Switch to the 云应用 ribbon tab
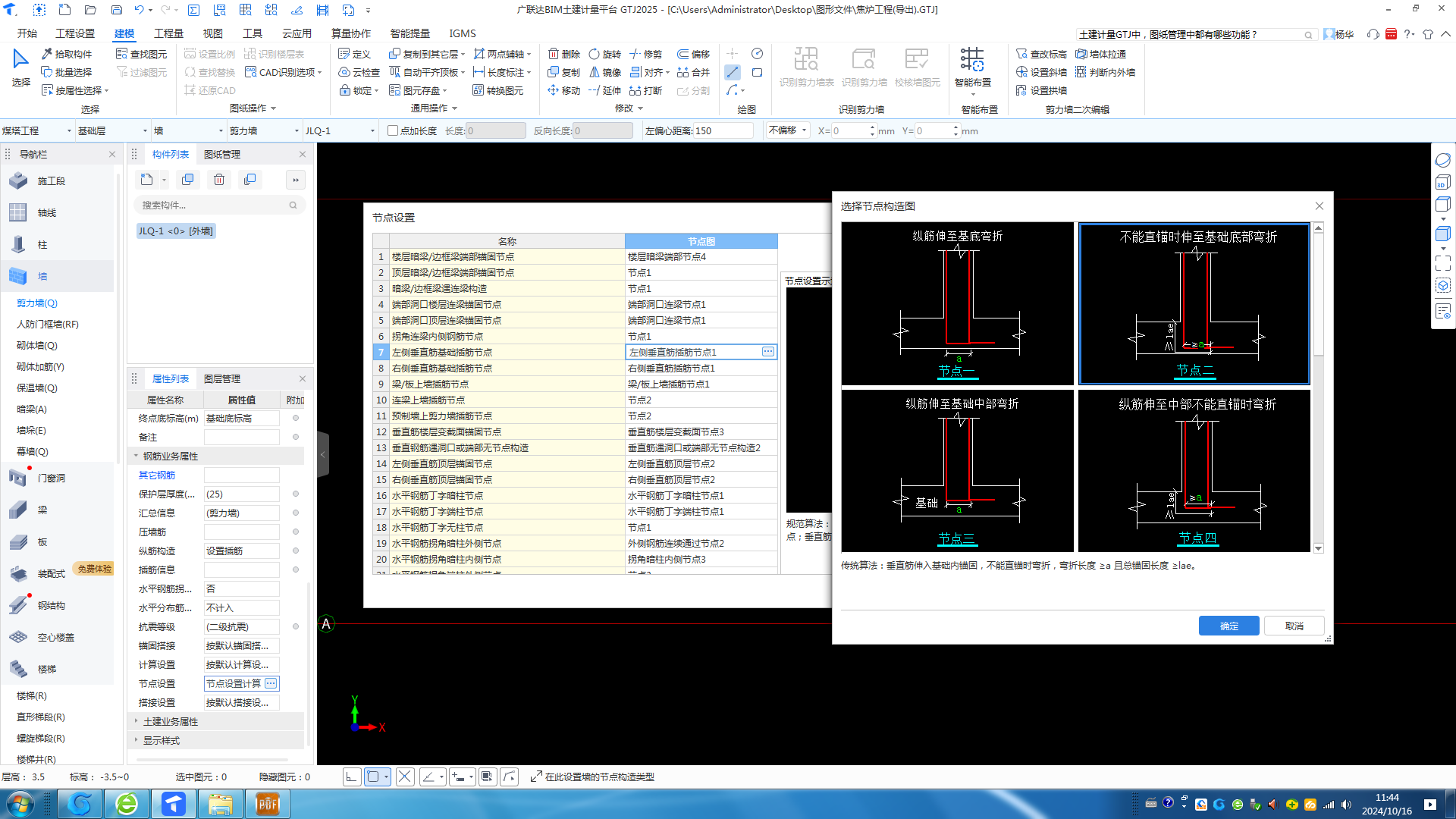 coord(297,33)
